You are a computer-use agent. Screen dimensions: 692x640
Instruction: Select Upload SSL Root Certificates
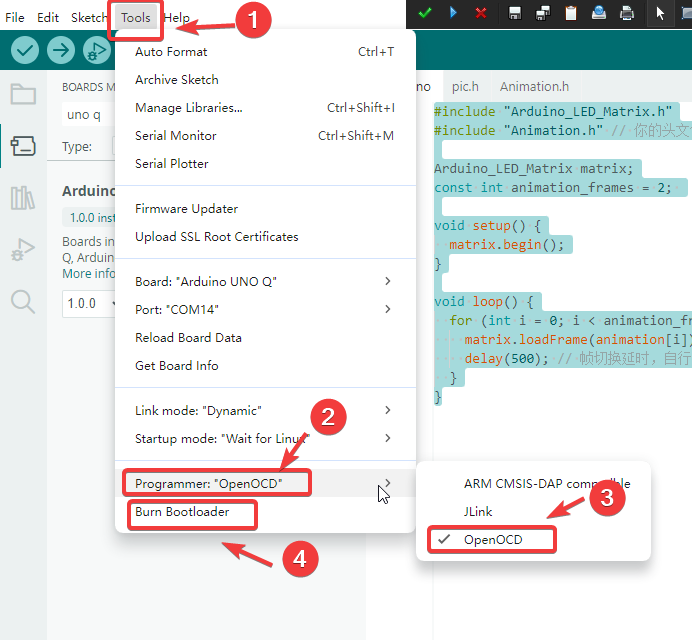tap(265, 237)
